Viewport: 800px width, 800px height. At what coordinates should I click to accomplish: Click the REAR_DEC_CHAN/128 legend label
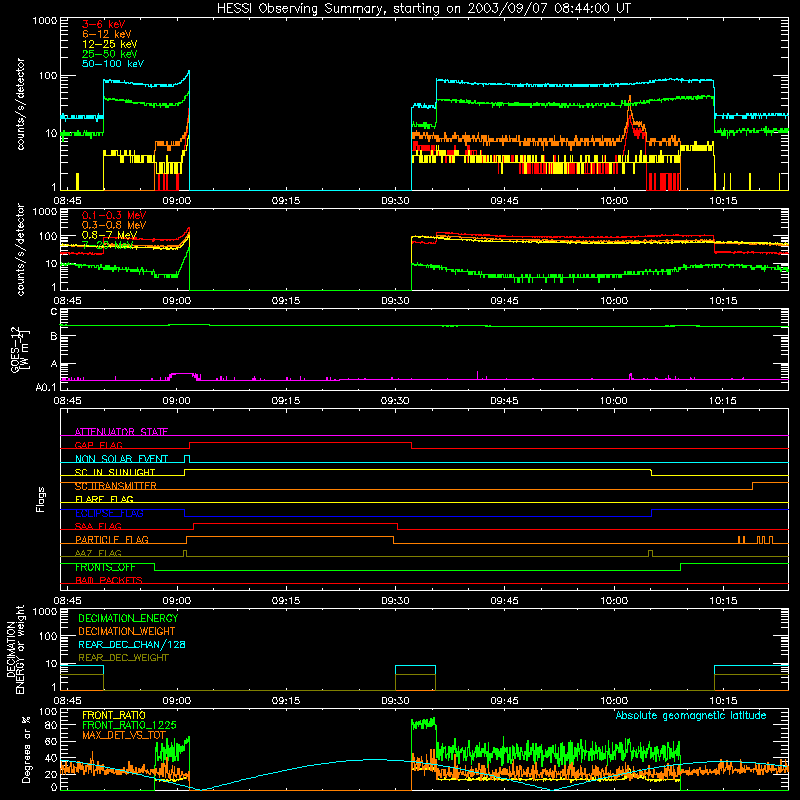click(132, 644)
